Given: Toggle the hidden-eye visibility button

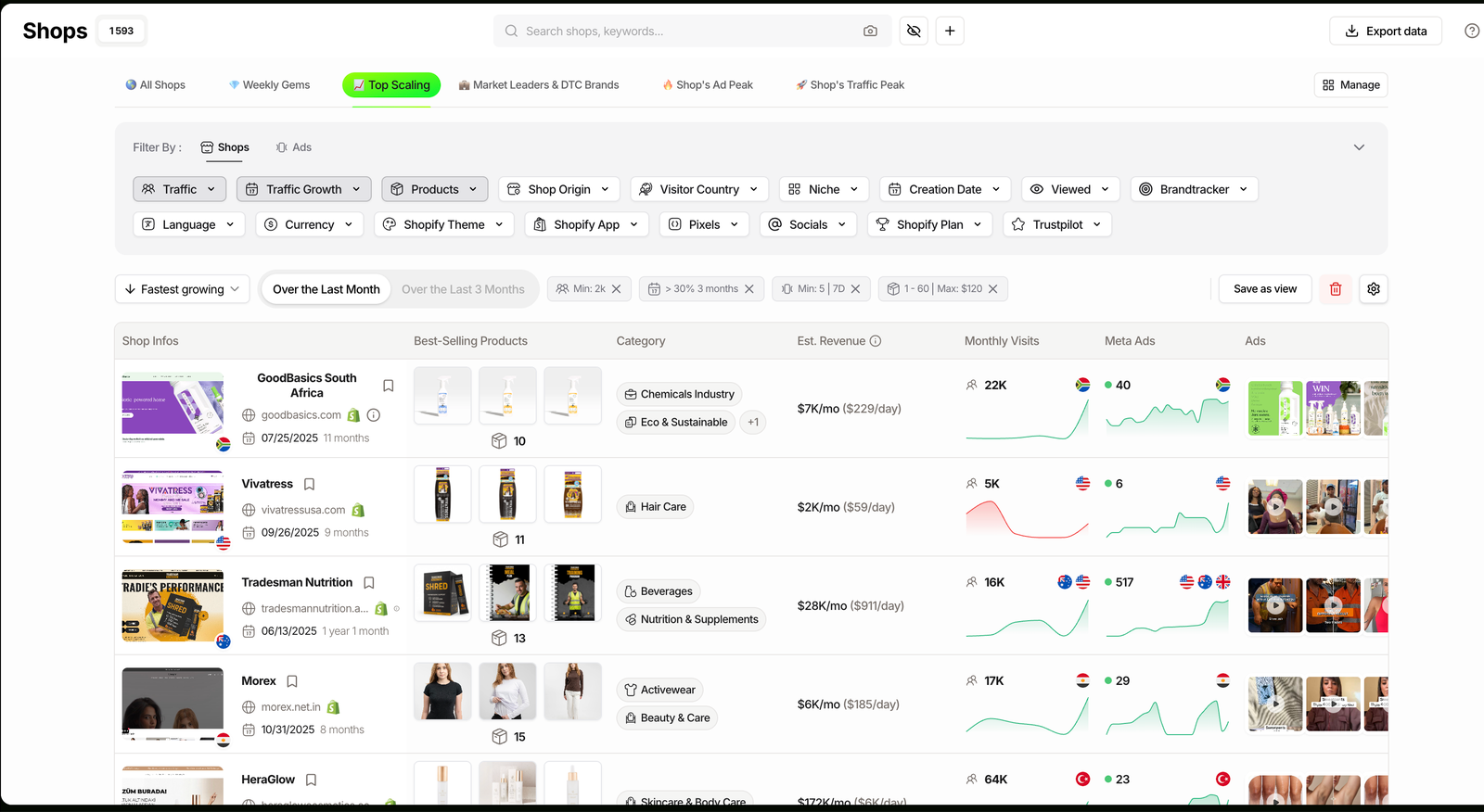Looking at the screenshot, I should pyautogui.click(x=914, y=31).
